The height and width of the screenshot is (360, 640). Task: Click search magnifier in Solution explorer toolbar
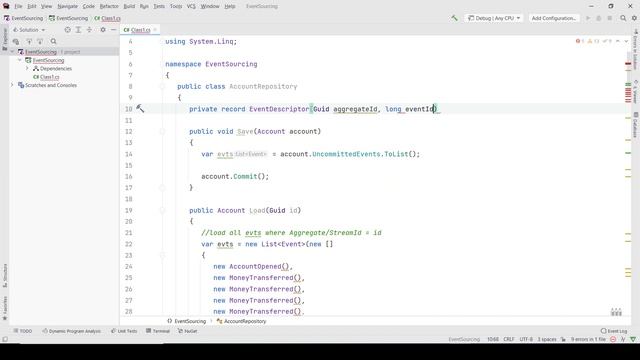53,41
